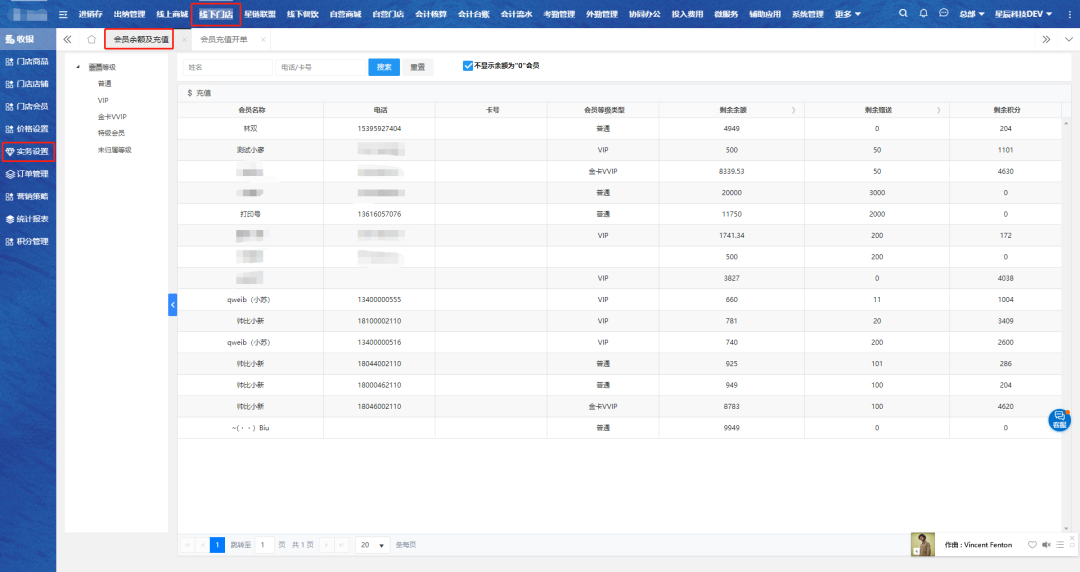Viewport: 1080px width, 572px height.
Task: Click the 重置 reset button
Action: 417,67
